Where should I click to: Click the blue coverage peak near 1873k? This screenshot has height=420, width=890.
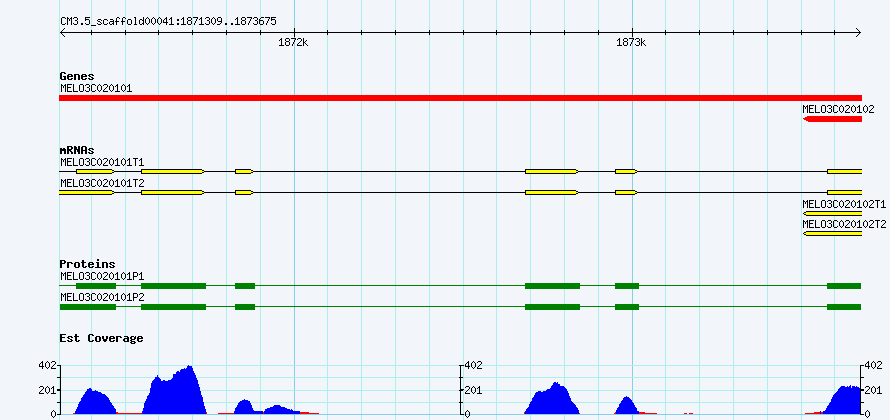pyautogui.click(x=627, y=406)
